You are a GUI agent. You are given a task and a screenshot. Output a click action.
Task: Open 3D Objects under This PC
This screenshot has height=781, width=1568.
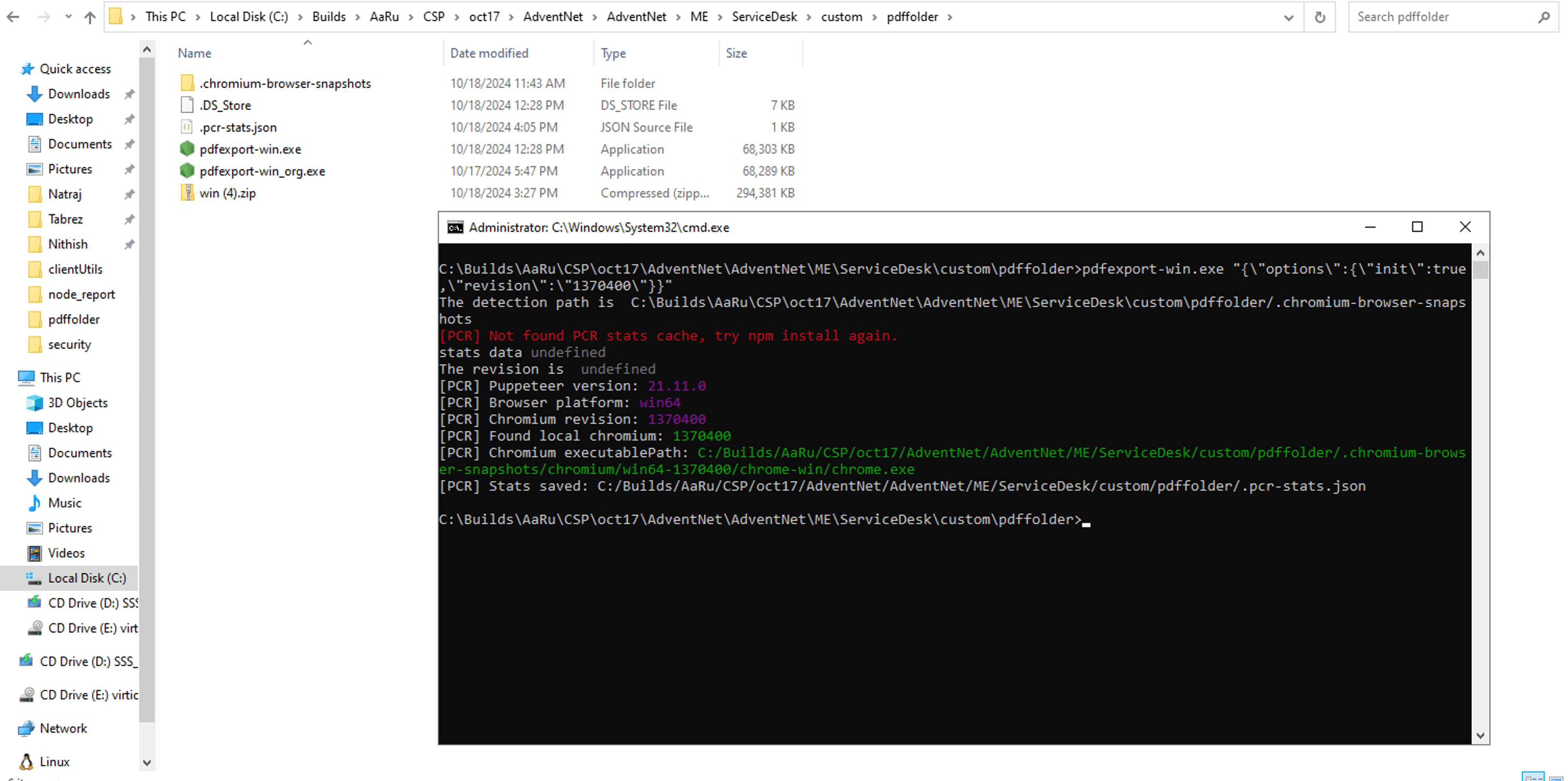point(77,403)
